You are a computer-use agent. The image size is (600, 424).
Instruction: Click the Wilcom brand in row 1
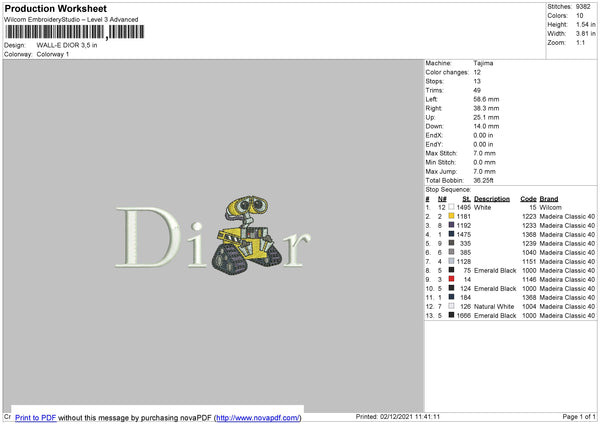[x=551, y=207]
